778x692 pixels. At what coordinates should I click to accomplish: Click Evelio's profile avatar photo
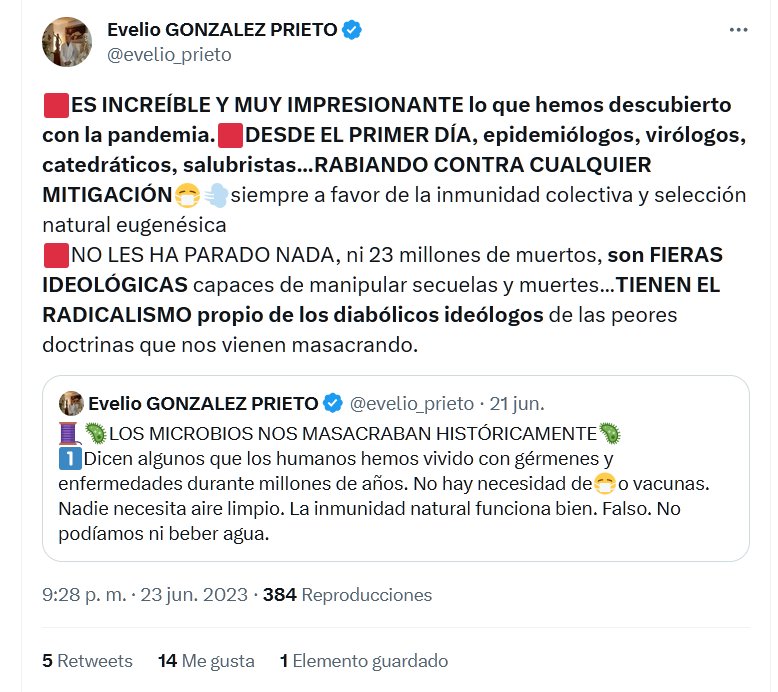click(x=67, y=42)
